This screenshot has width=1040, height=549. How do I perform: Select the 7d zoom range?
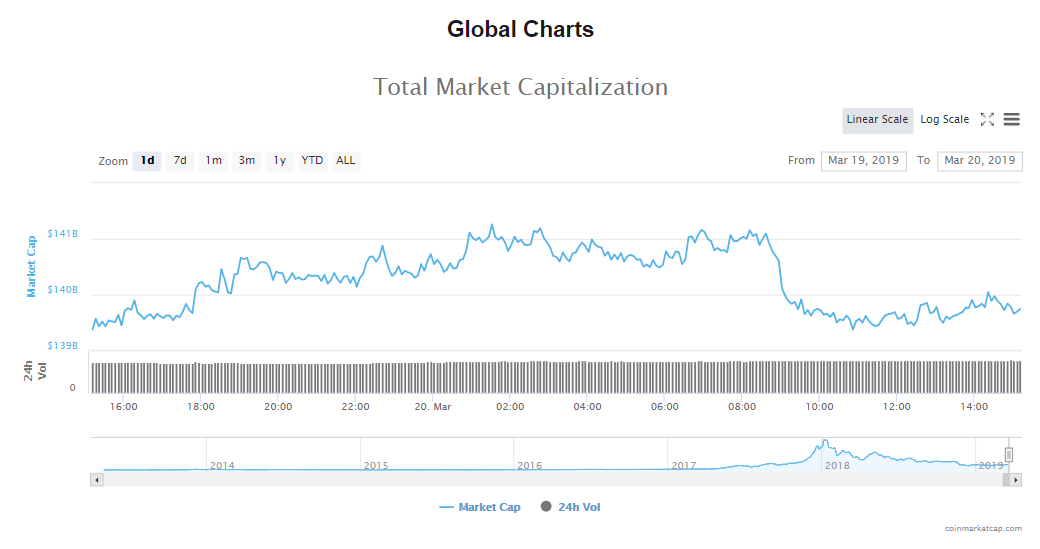pyautogui.click(x=180, y=161)
